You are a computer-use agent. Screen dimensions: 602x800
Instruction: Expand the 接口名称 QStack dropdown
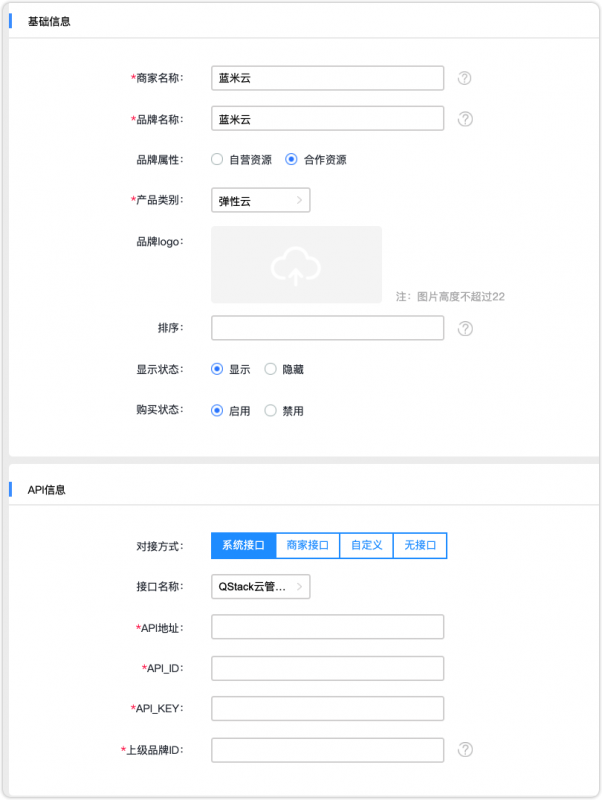(x=261, y=586)
